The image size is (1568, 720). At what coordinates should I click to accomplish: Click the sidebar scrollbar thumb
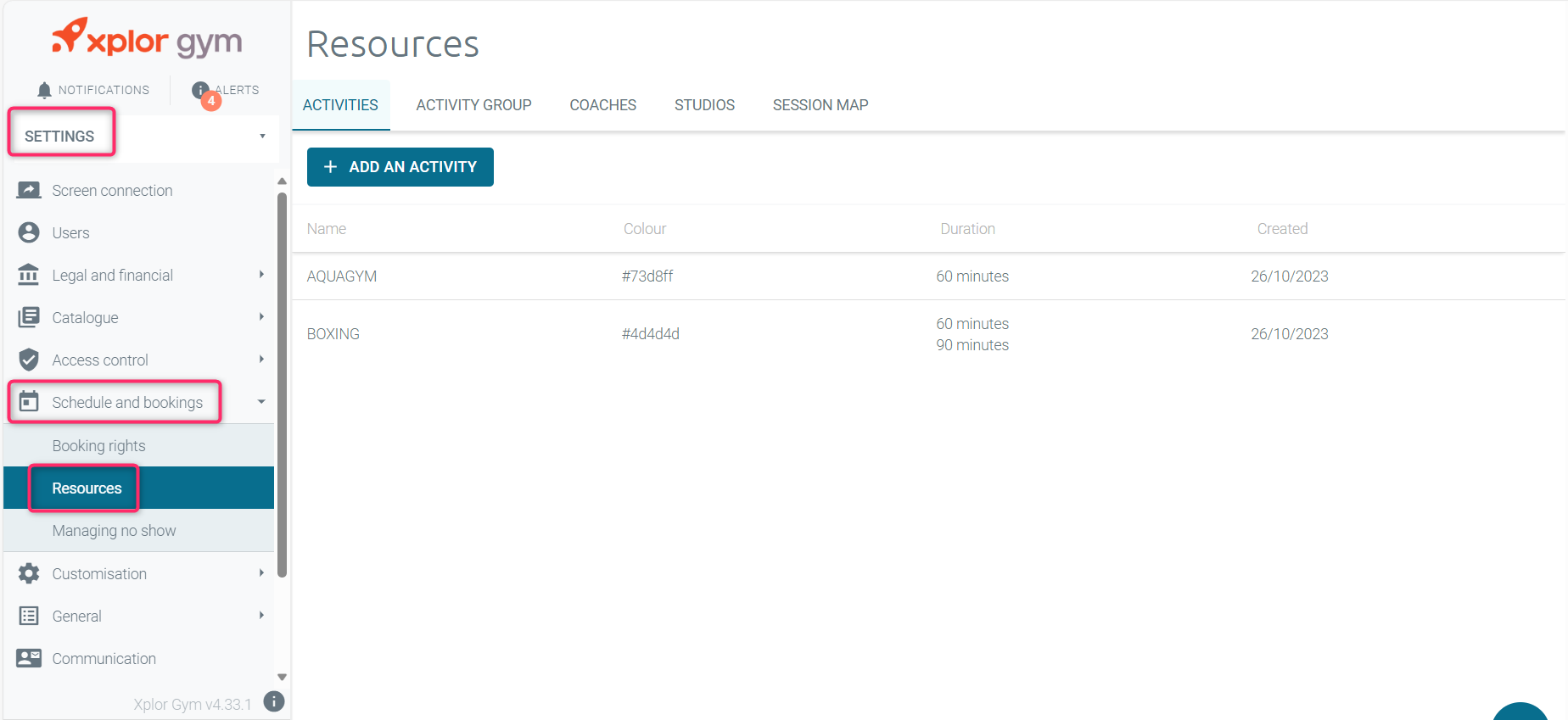(282, 384)
